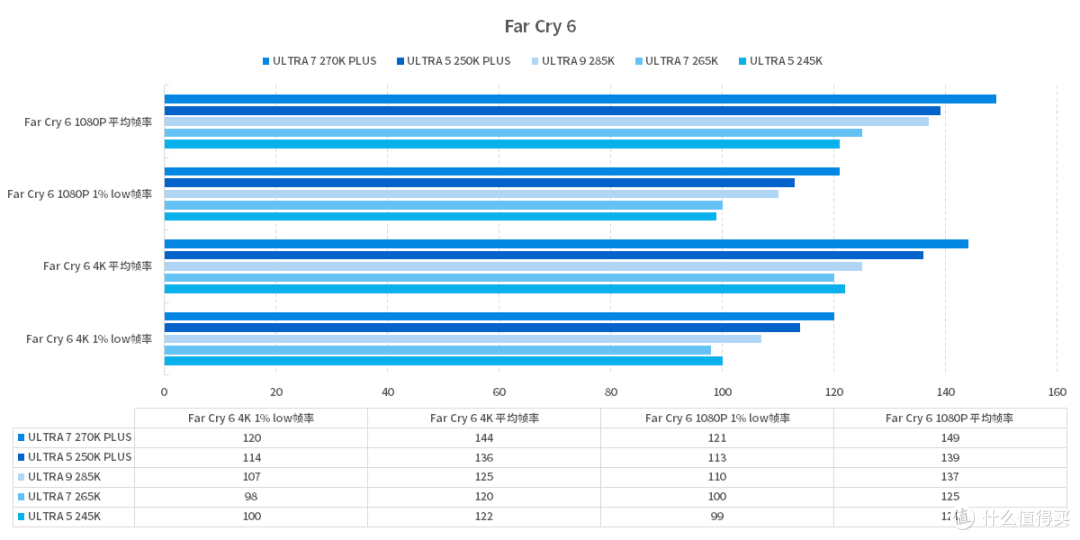Select the Far Cry 6 1080P 1% low帧率 axis label

(80, 194)
